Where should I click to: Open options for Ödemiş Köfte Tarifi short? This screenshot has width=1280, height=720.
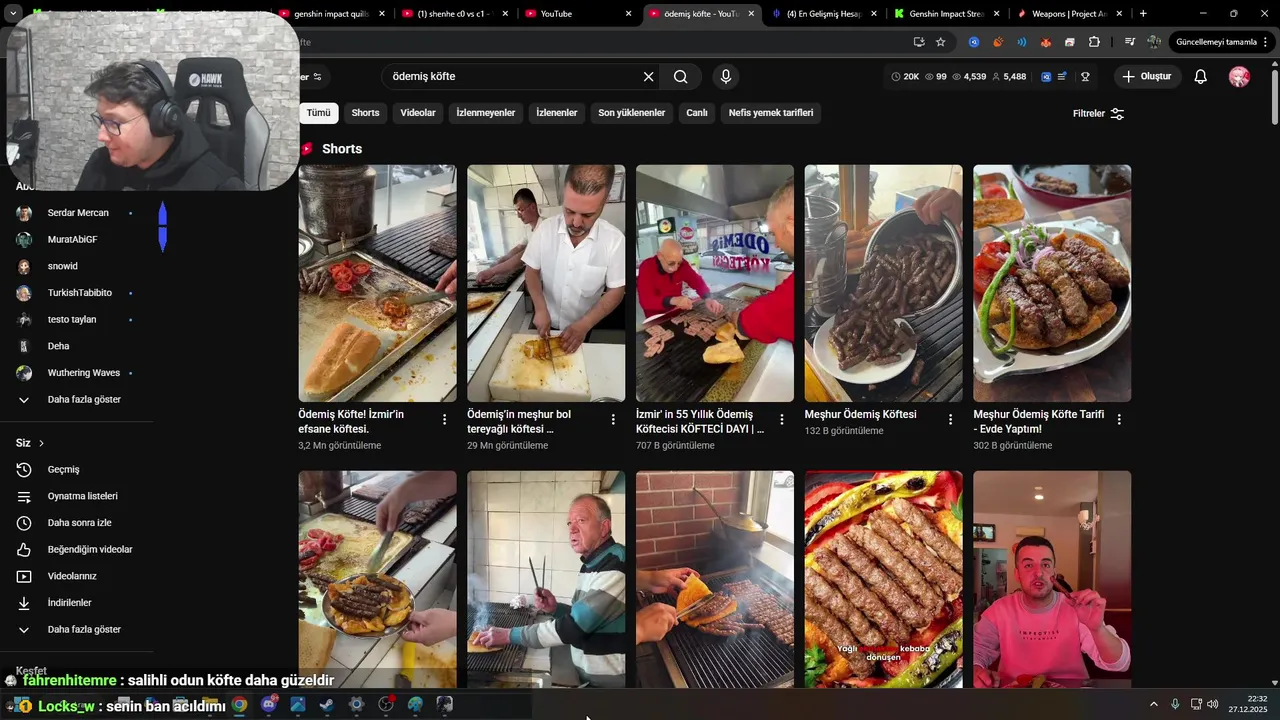coord(1119,420)
